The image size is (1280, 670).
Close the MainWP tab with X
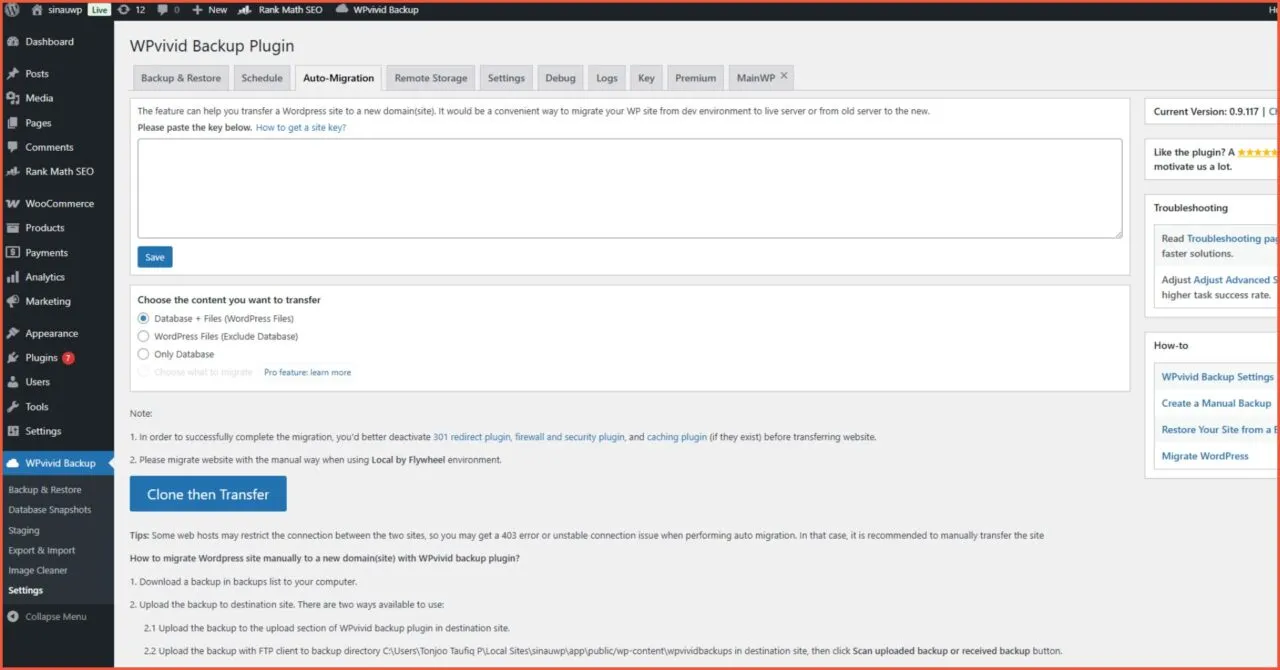(x=784, y=76)
